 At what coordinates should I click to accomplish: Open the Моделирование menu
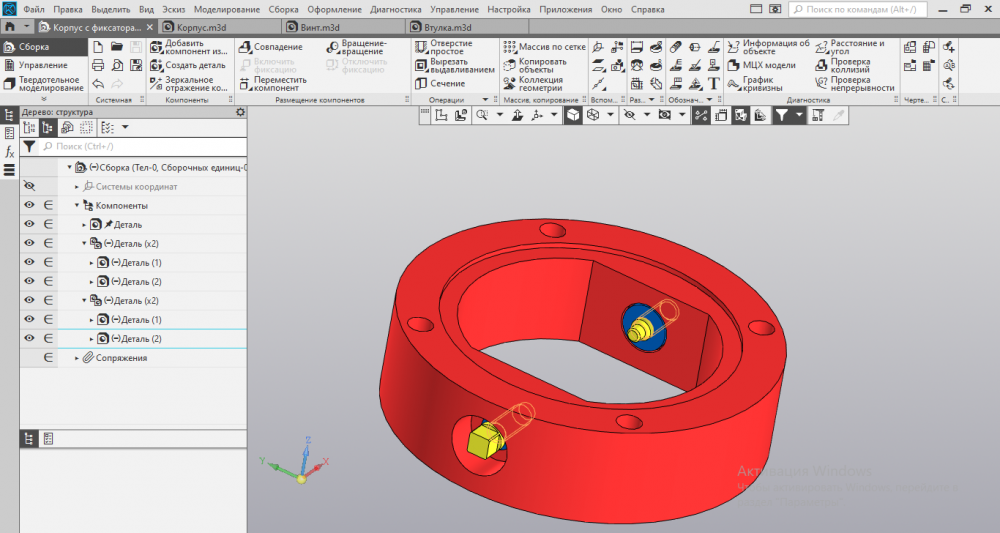pyautogui.click(x=226, y=8)
